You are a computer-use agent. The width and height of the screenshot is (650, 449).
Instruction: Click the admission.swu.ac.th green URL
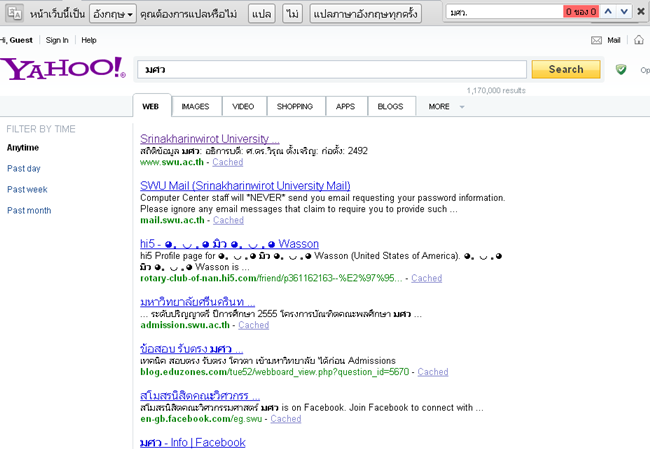pyautogui.click(x=185, y=325)
